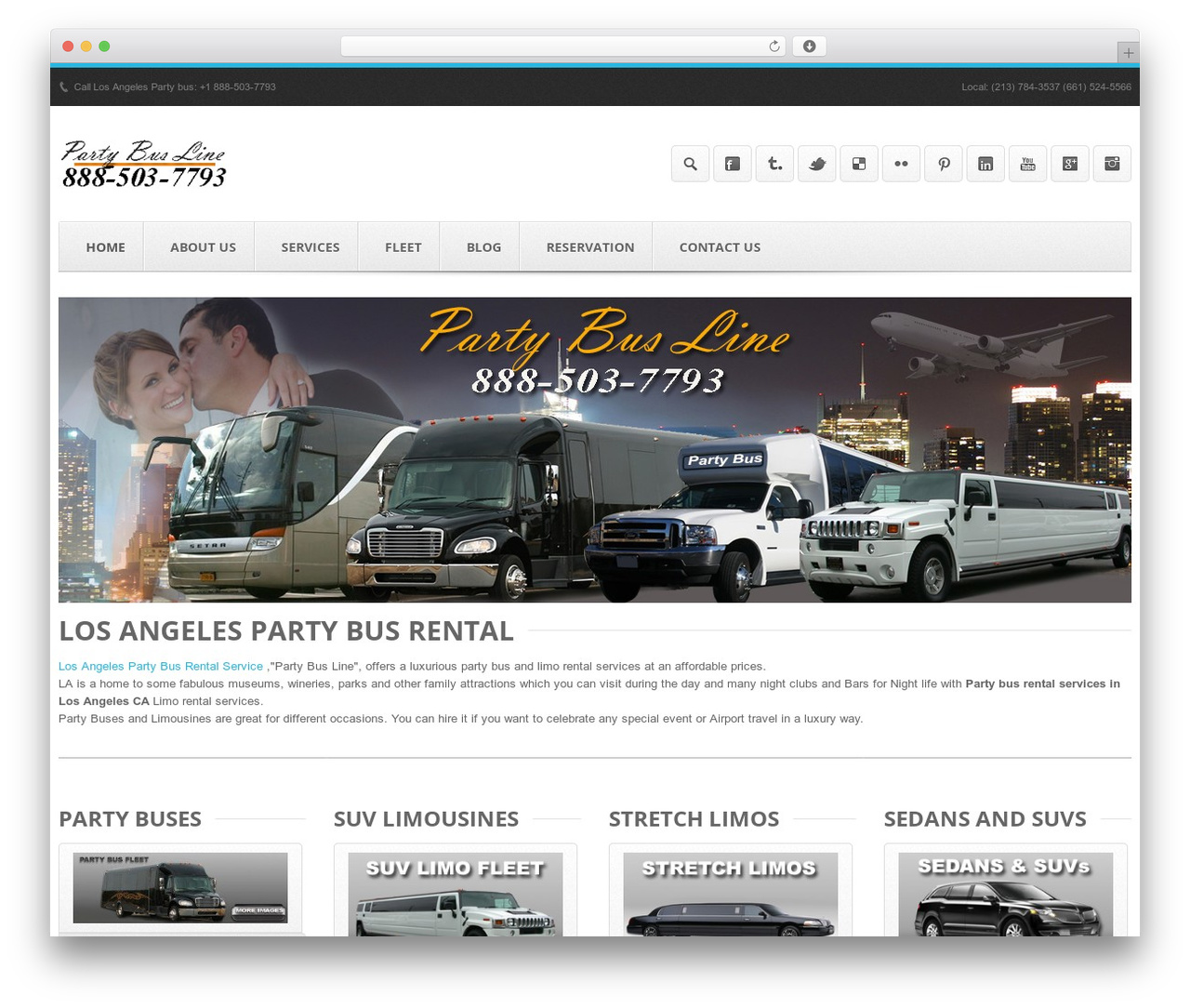The image size is (1190, 1008).
Task: Click the browser address bar
Action: click(563, 46)
